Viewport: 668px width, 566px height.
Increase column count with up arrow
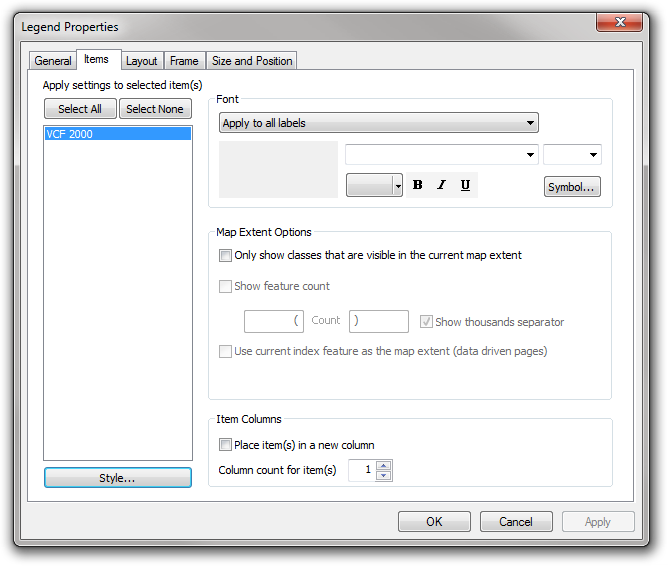pyautogui.click(x=384, y=465)
